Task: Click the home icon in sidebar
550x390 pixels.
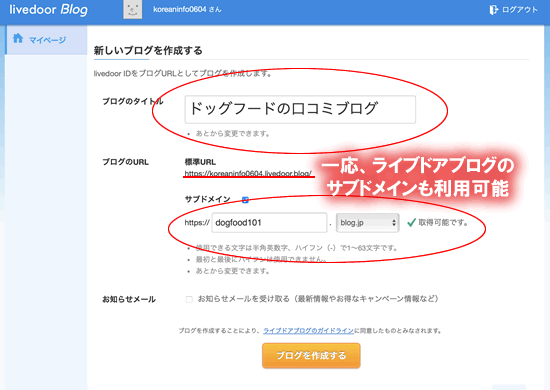Action: [x=18, y=38]
